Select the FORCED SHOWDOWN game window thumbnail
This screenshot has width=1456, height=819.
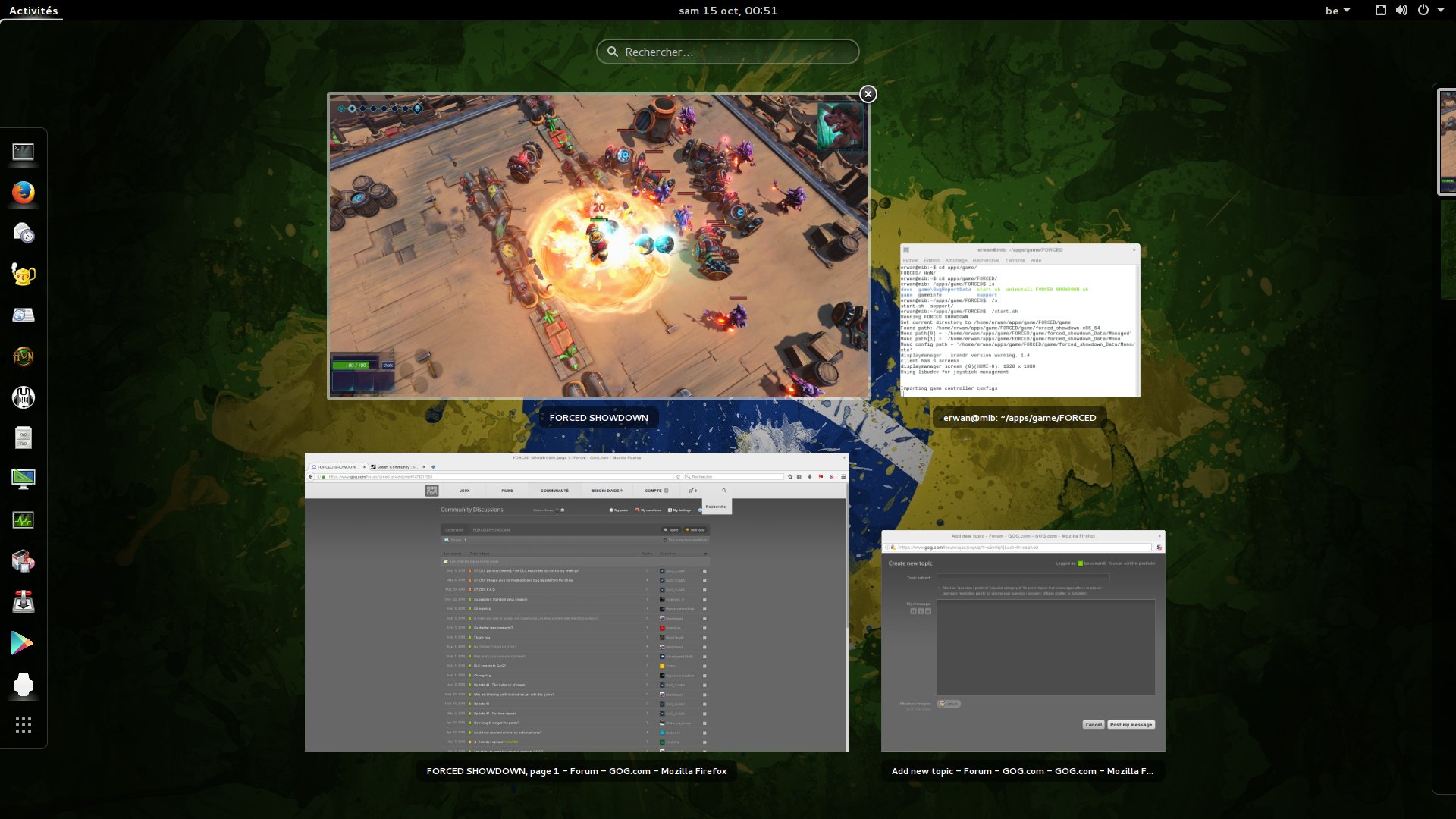click(599, 246)
